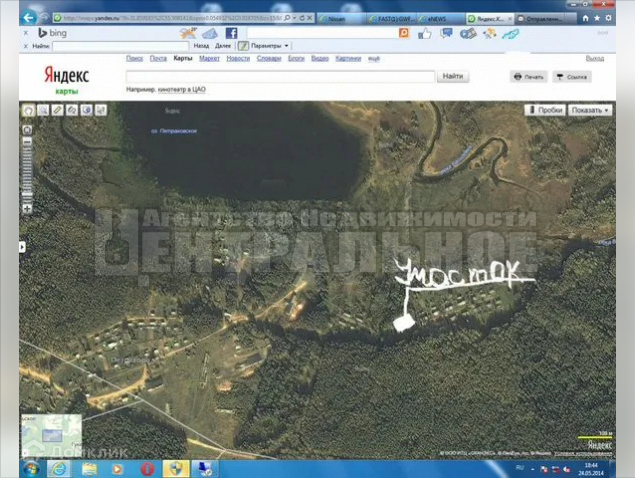Open the Показать layers dropdown
The height and width of the screenshot is (478, 635).
(590, 110)
